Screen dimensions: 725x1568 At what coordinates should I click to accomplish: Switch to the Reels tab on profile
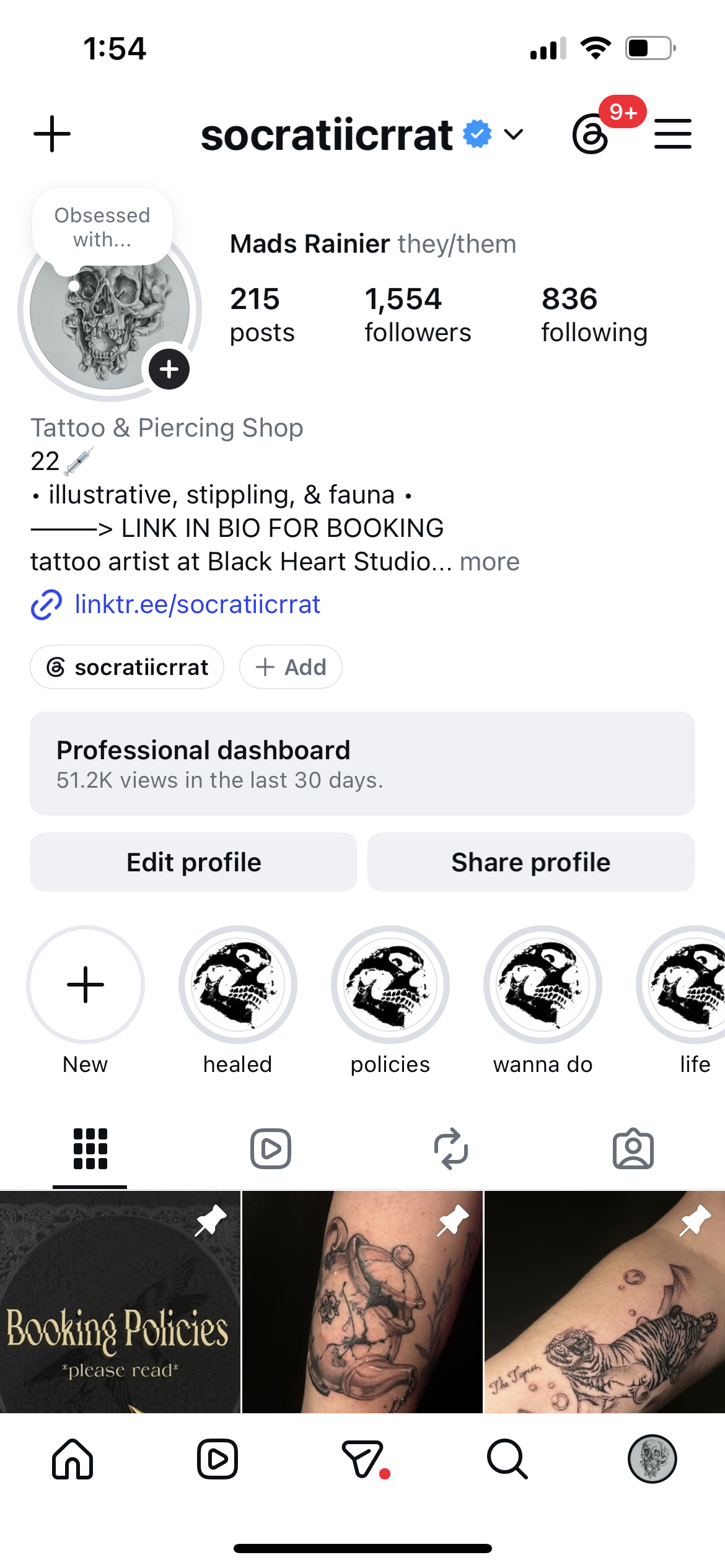coord(271,1149)
